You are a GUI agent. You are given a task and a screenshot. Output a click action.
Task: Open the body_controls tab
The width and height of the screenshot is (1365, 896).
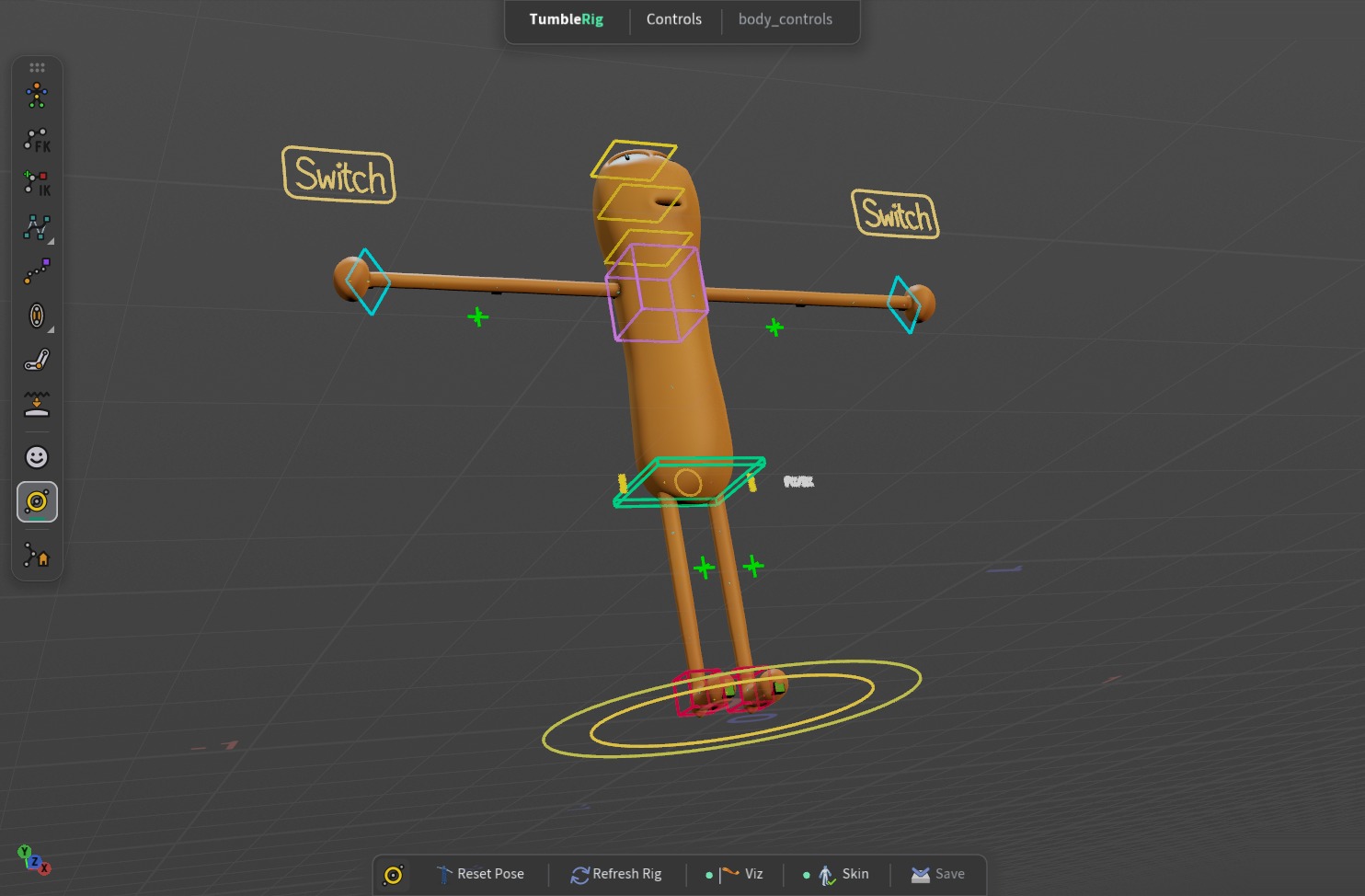click(x=786, y=19)
